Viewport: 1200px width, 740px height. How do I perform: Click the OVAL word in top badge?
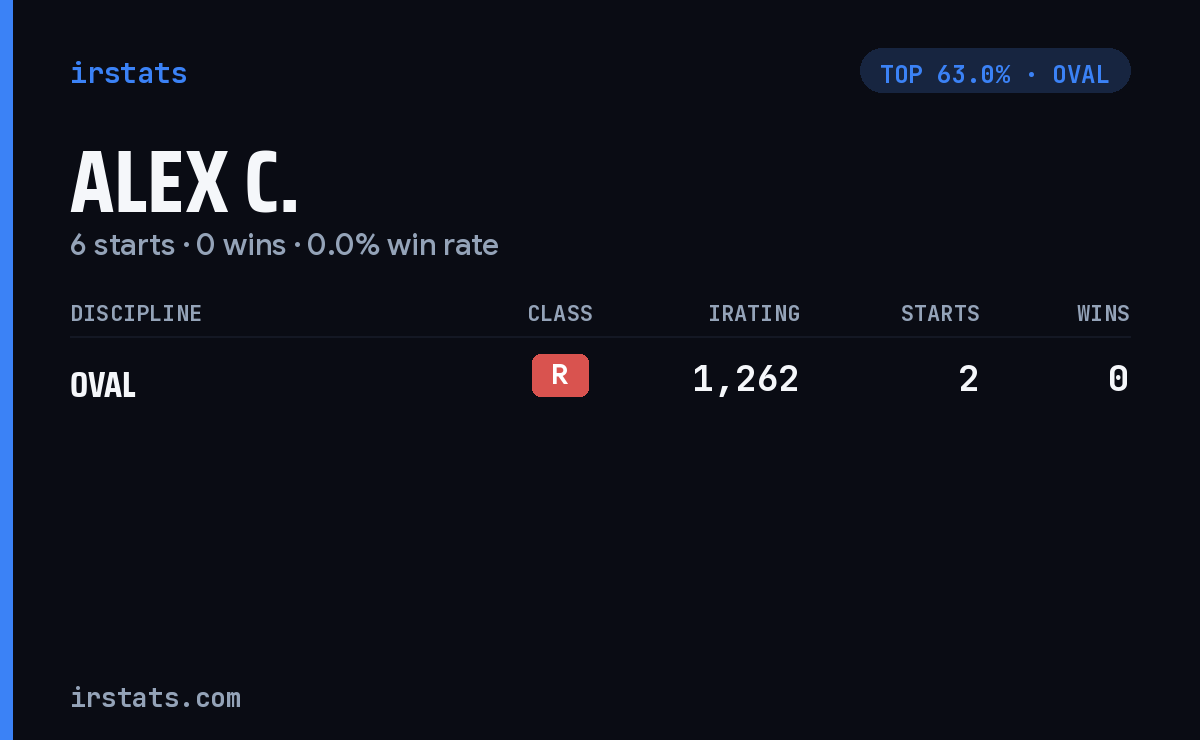1081,75
